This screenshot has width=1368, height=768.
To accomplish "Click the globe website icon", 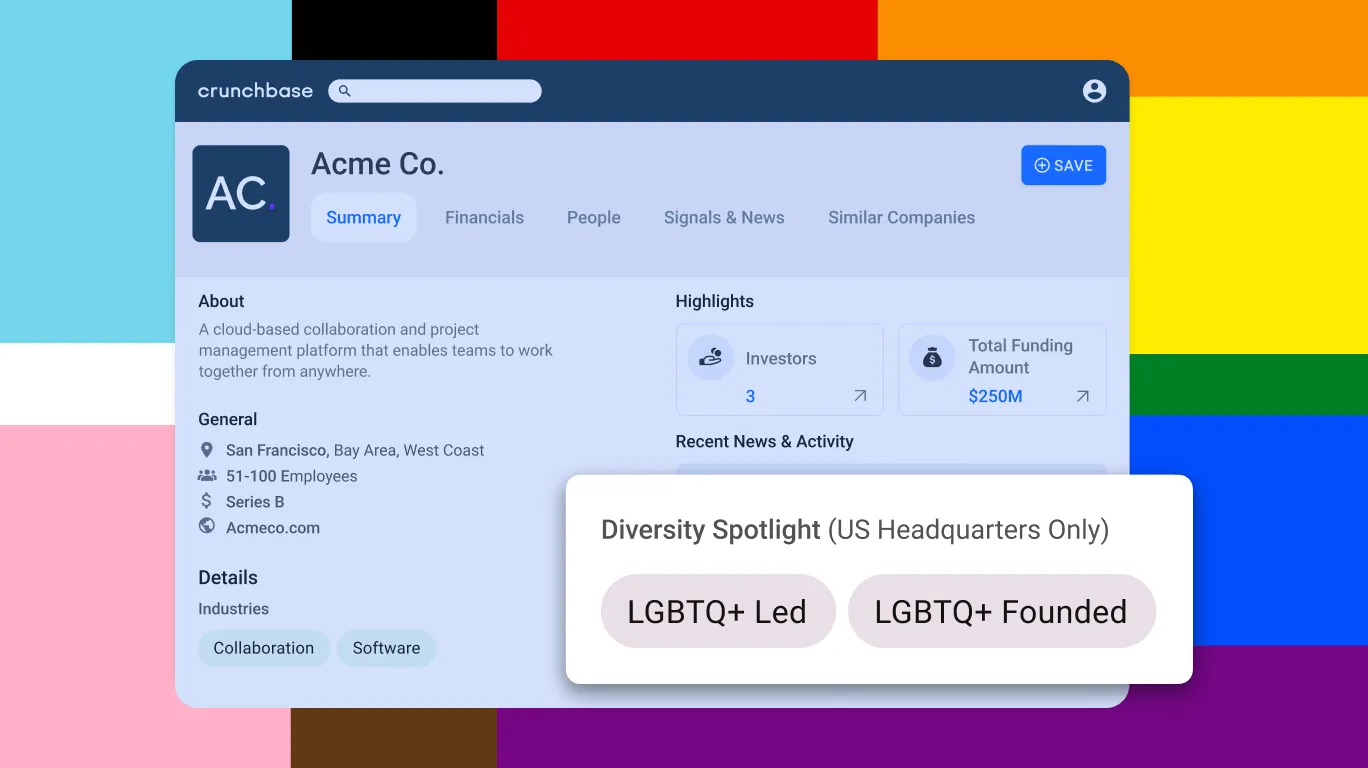I will click(207, 526).
